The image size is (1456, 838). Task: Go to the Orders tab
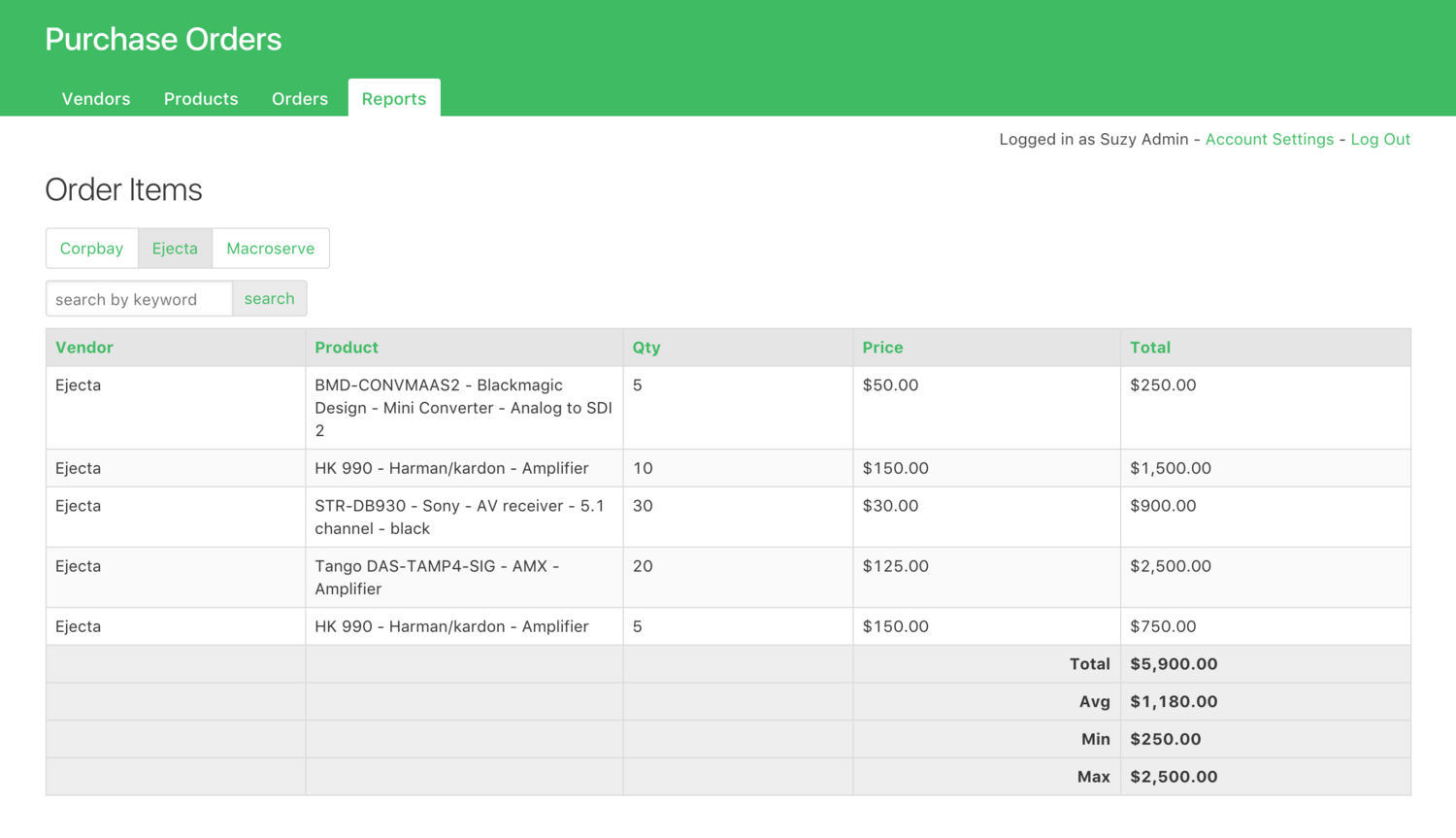300,99
